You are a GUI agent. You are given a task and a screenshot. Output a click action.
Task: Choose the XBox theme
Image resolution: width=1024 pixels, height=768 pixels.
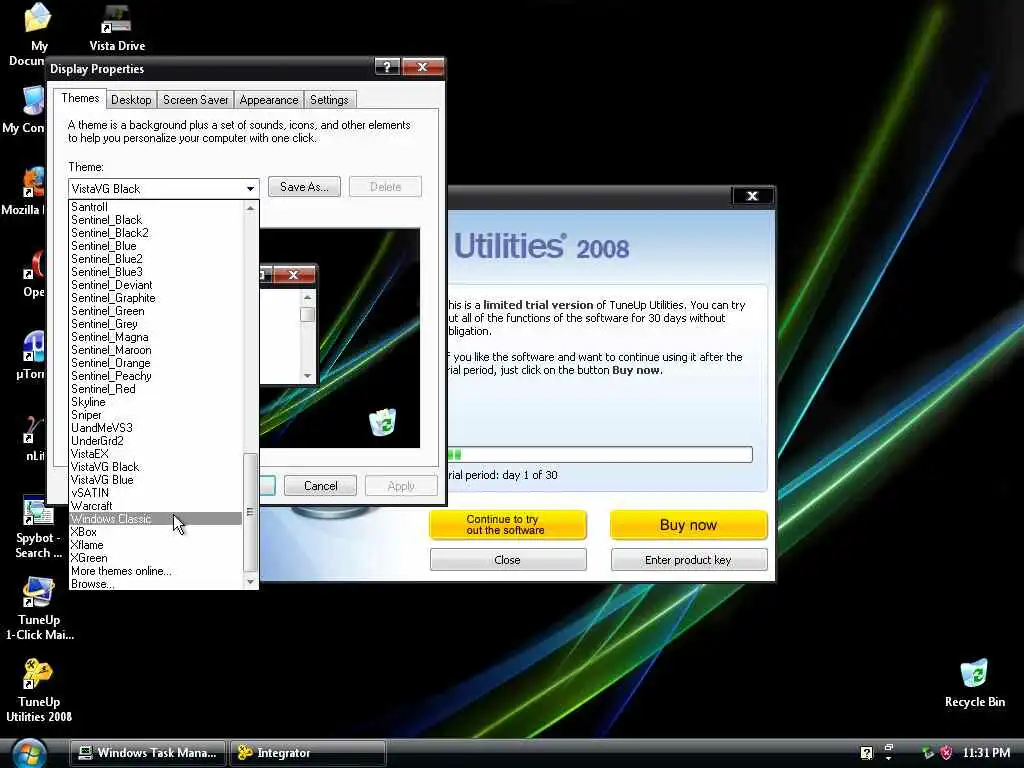155,532
